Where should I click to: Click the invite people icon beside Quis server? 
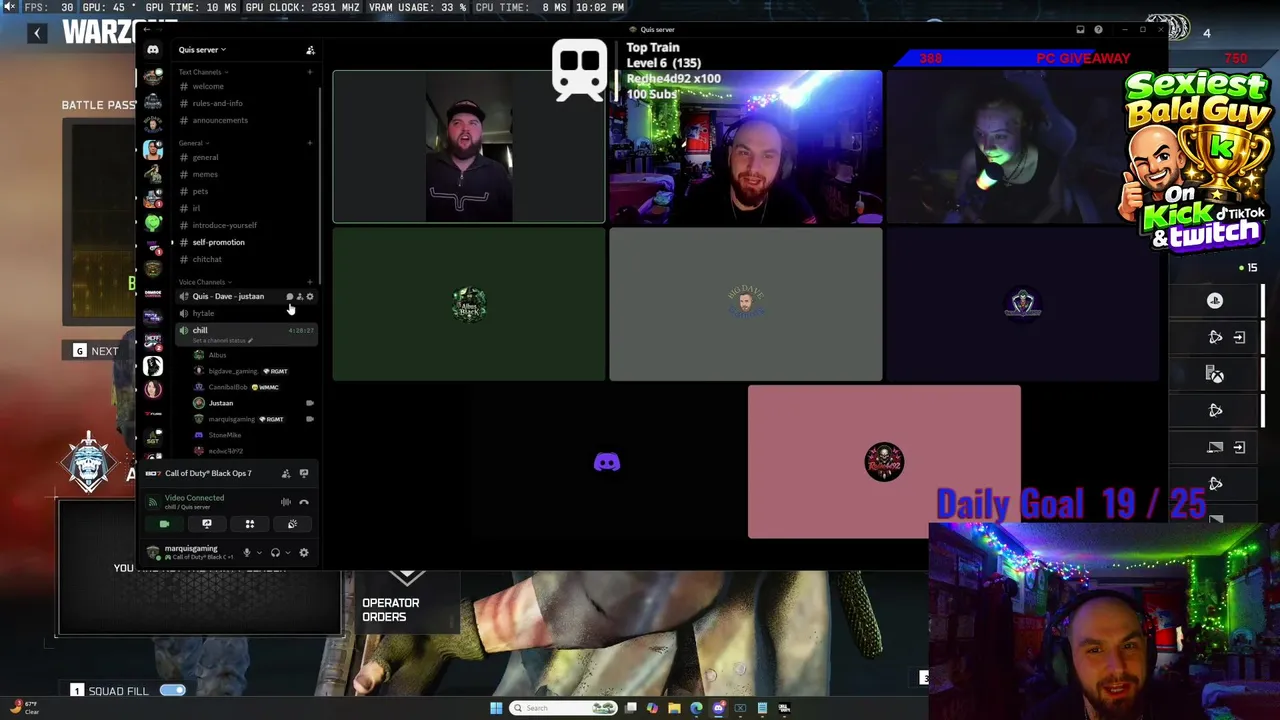pyautogui.click(x=310, y=50)
